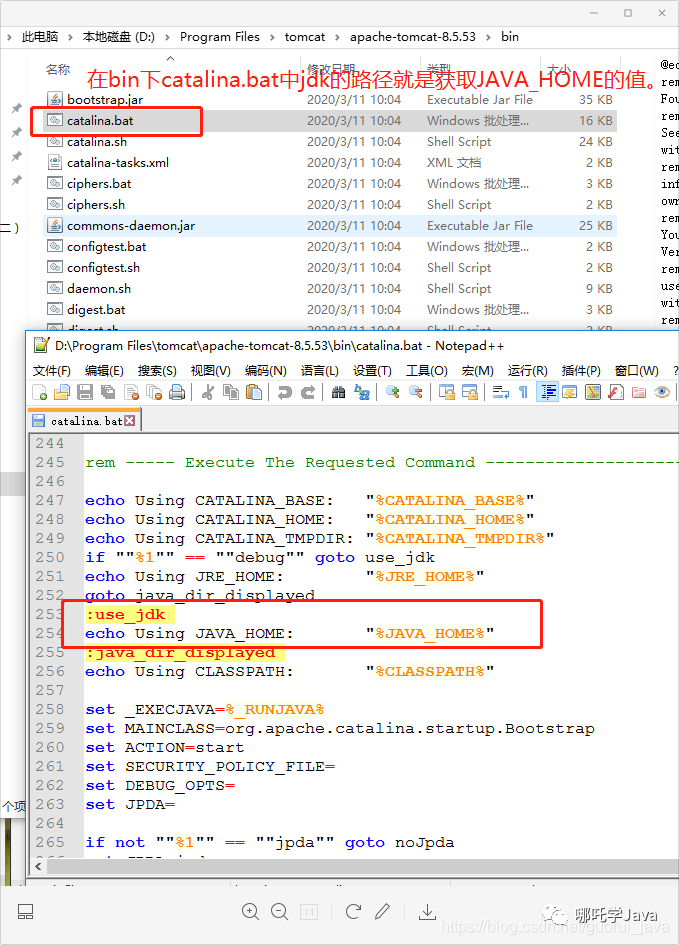Viewport: 679px width, 945px height.
Task: Open the 文件(F) menu
Action: (51, 371)
